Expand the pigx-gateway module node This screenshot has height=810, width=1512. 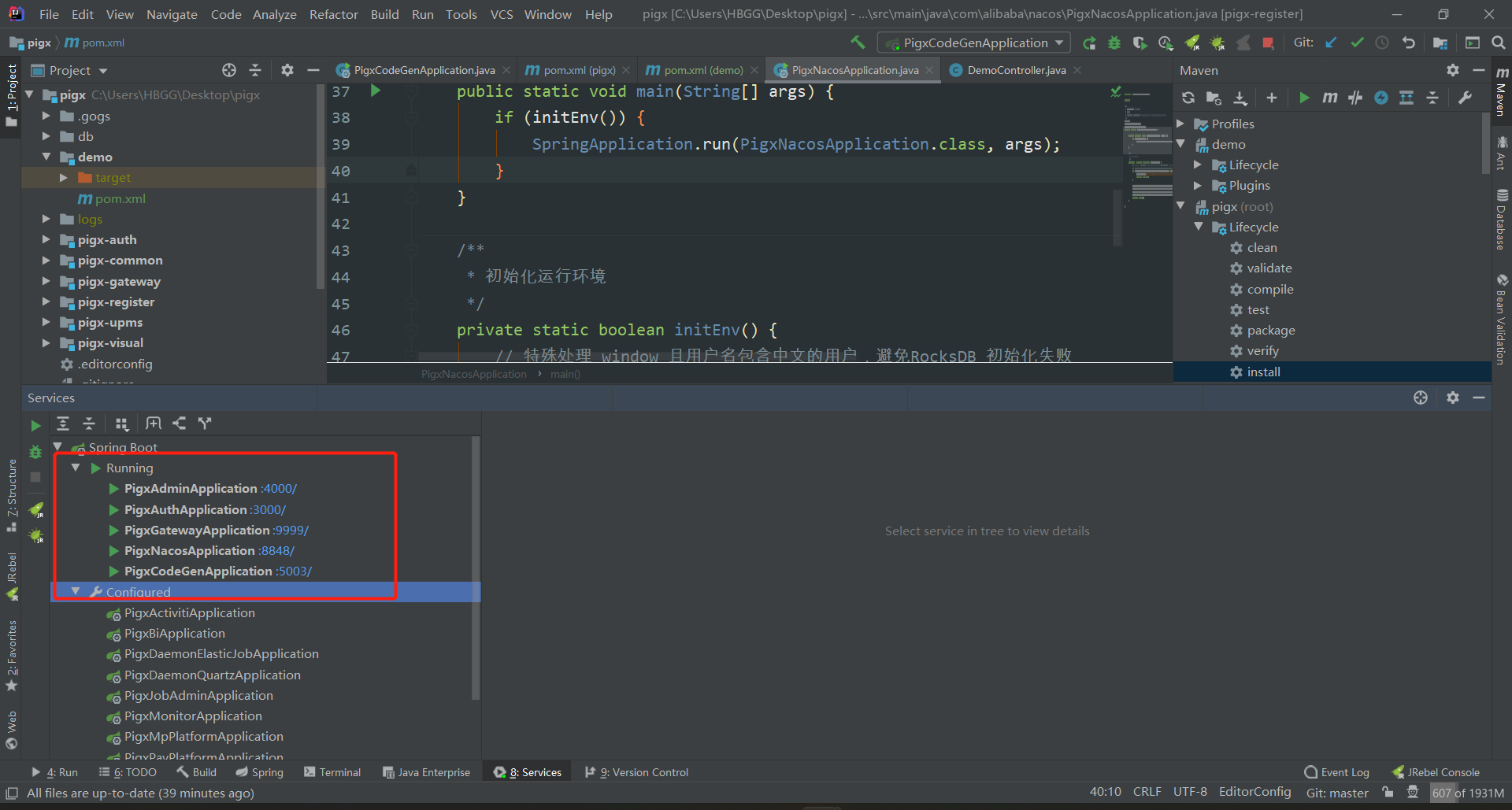tap(46, 281)
